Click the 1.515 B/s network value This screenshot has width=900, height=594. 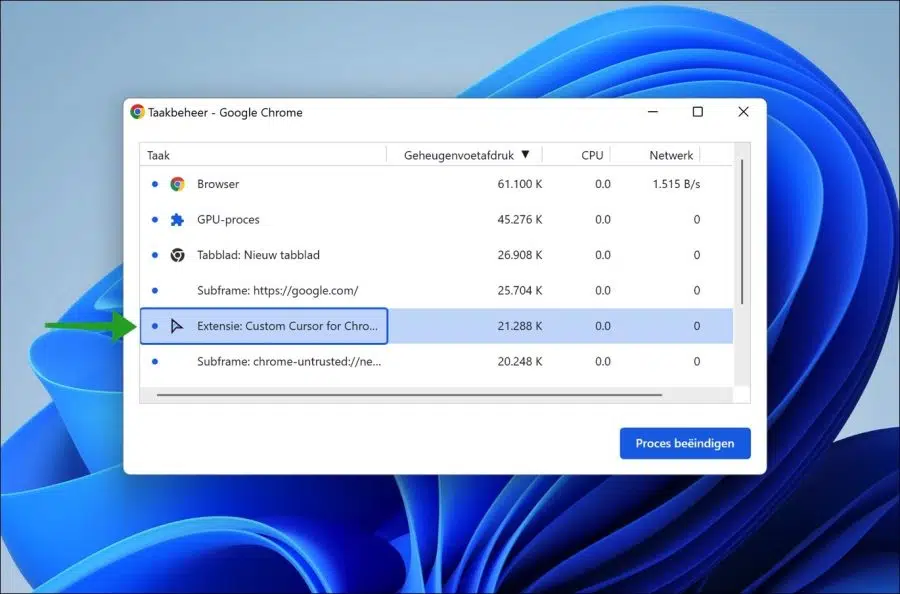click(x=676, y=184)
